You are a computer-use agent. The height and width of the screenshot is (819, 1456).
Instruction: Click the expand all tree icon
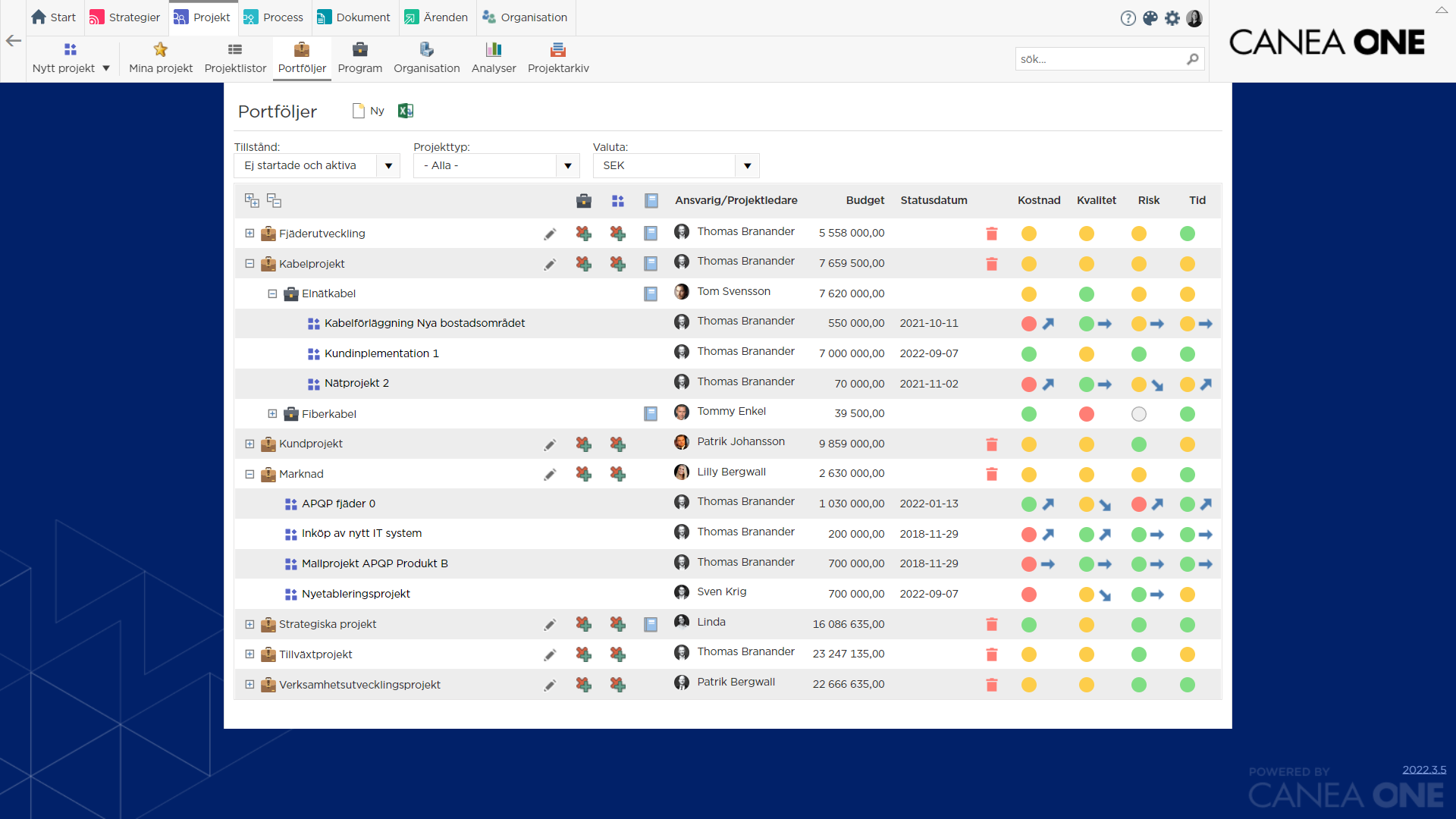[252, 201]
